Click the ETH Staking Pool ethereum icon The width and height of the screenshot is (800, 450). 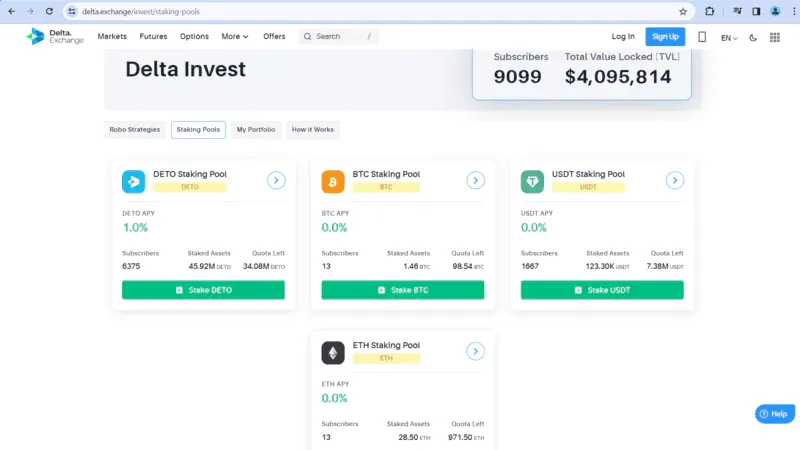pyautogui.click(x=333, y=353)
